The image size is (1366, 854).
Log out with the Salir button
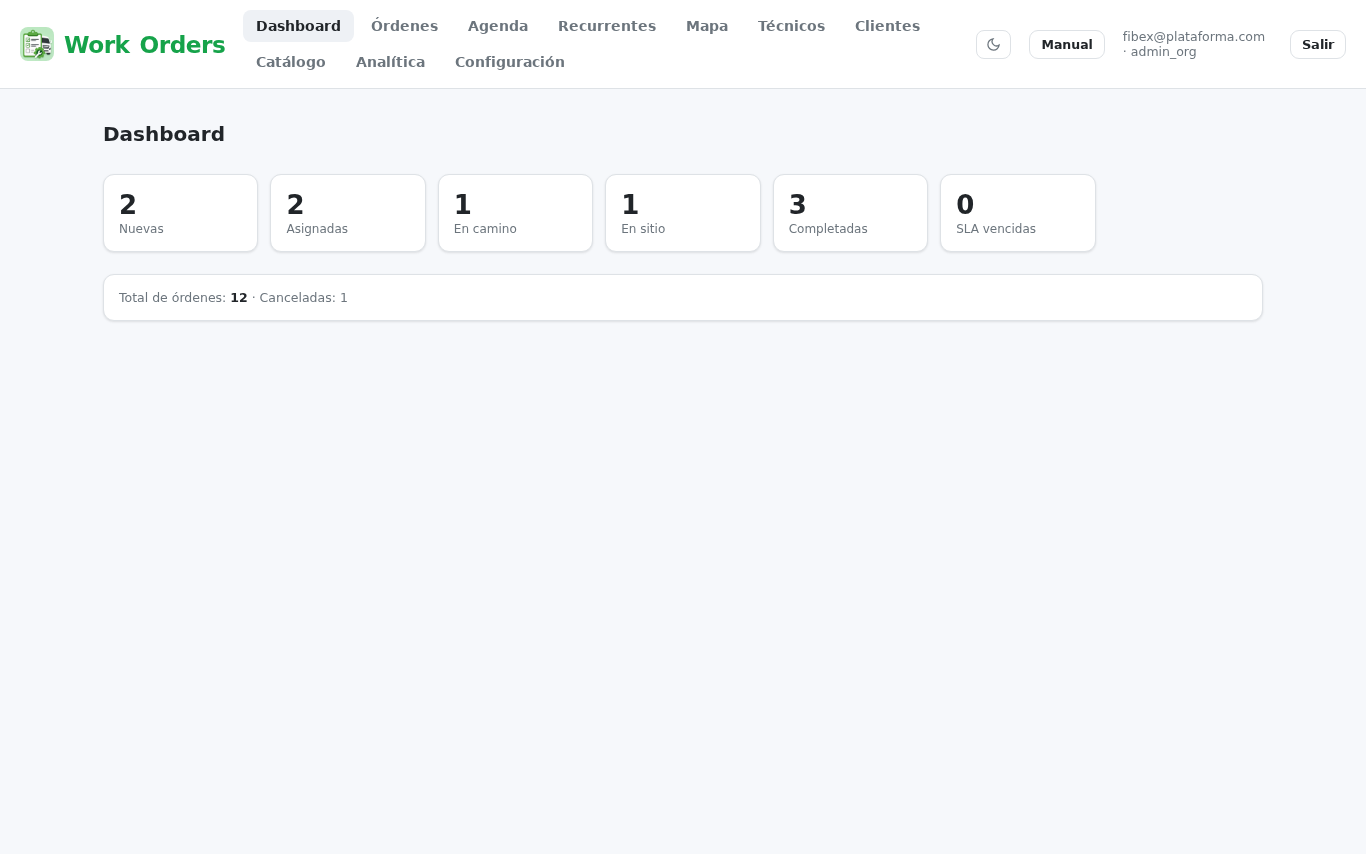click(1318, 44)
